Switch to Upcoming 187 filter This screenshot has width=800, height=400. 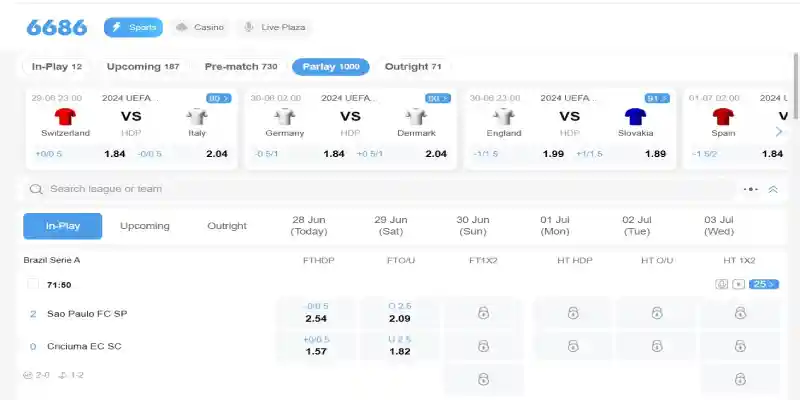pyautogui.click(x=143, y=67)
